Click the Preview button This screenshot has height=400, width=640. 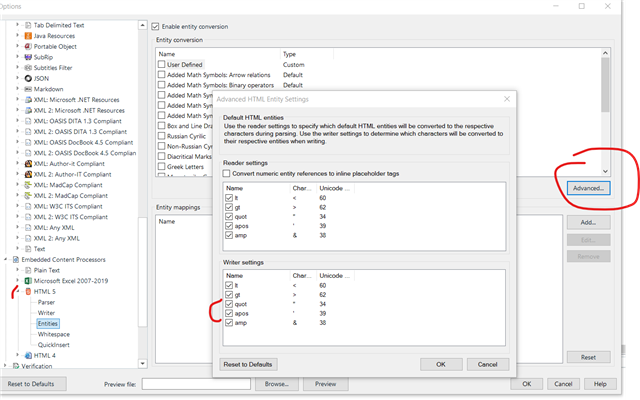click(325, 384)
